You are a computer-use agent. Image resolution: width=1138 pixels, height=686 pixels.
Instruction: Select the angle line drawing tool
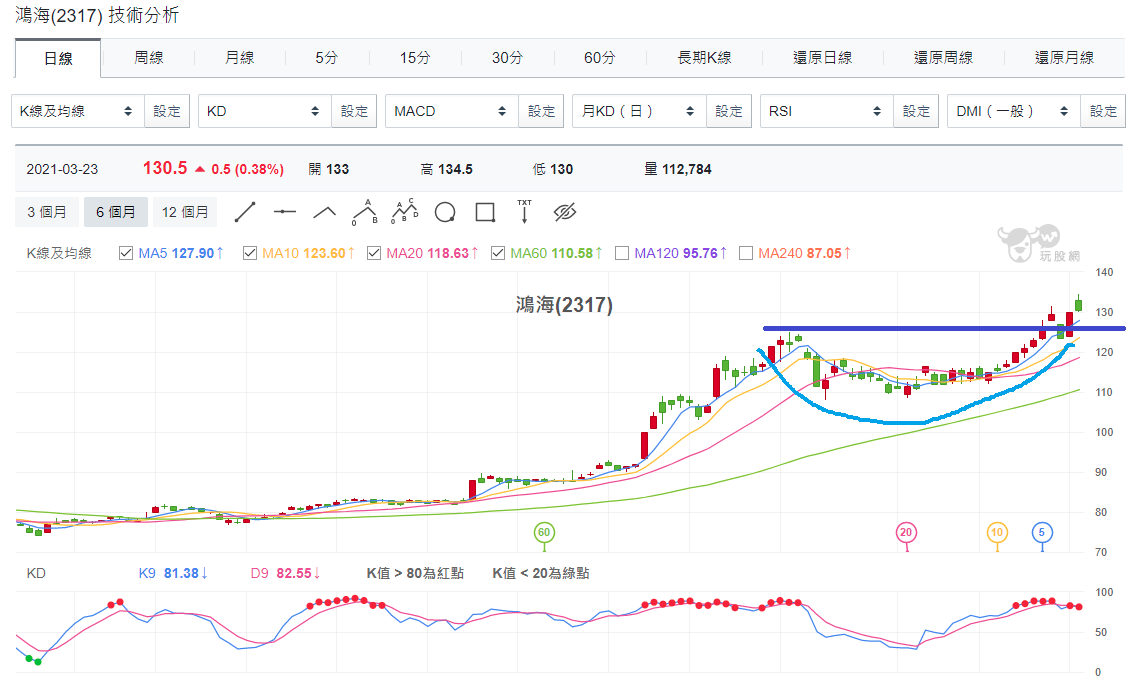tap(324, 212)
